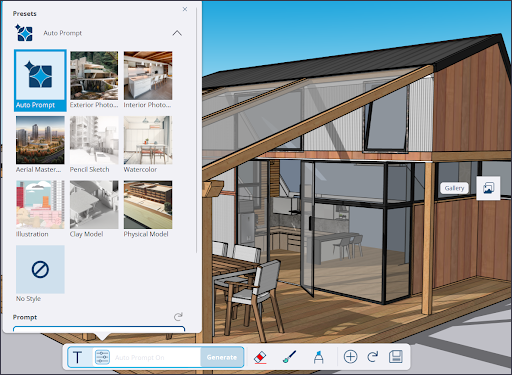Image resolution: width=512 pixels, height=375 pixels.
Task: Select the Paintbrush tool
Action: (x=289, y=357)
